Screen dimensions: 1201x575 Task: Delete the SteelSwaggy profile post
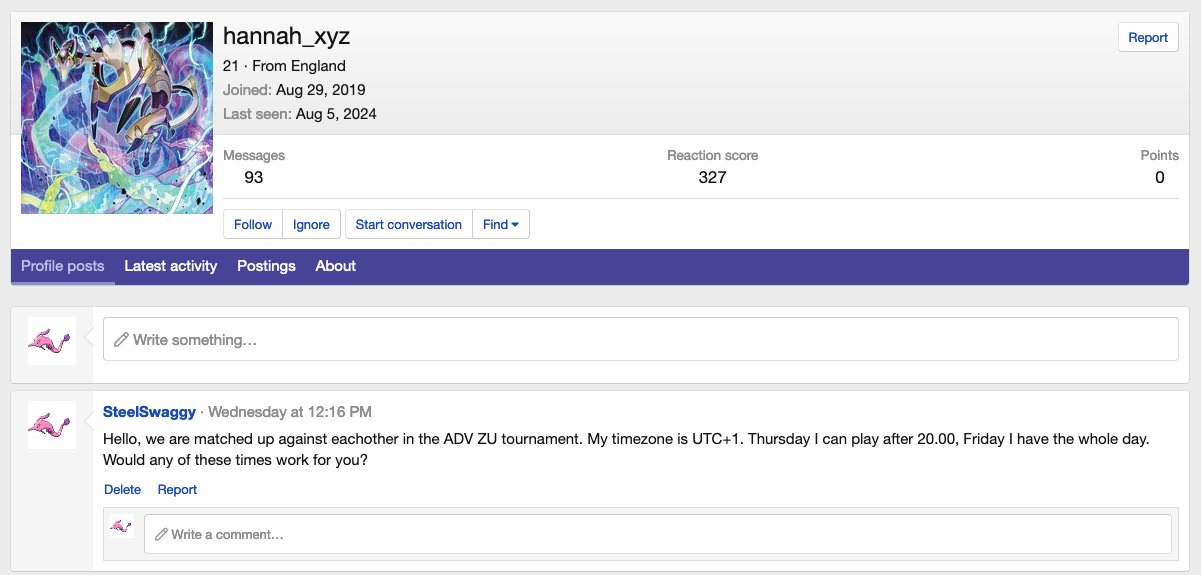[x=122, y=490]
